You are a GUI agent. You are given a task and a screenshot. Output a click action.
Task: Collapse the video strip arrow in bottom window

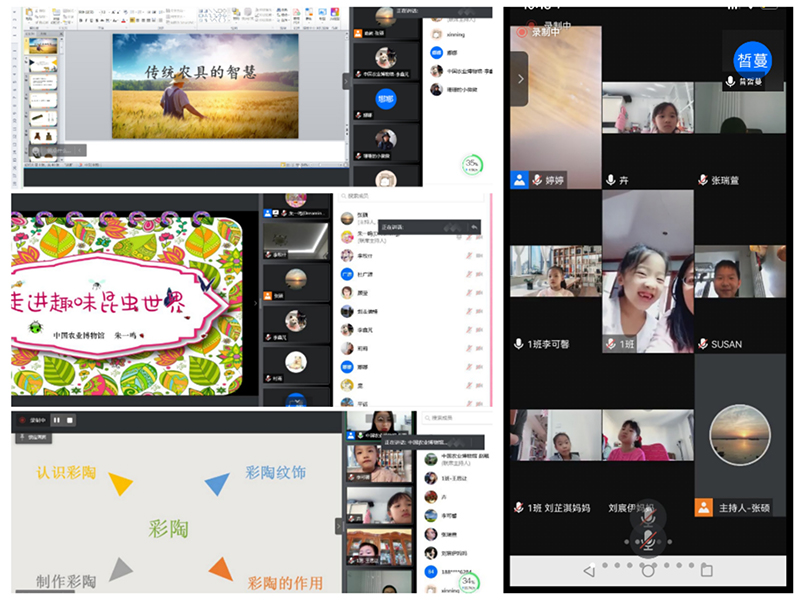tap(338, 526)
